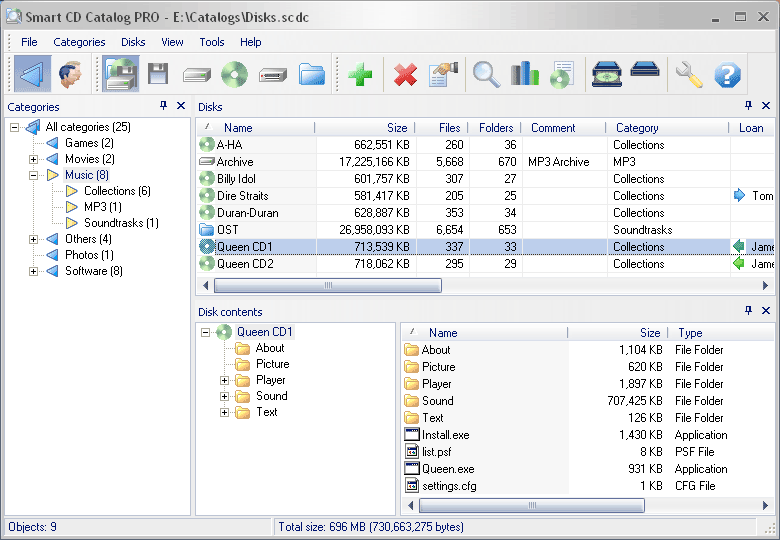
Task: Click the red X delete icon
Action: [404, 74]
